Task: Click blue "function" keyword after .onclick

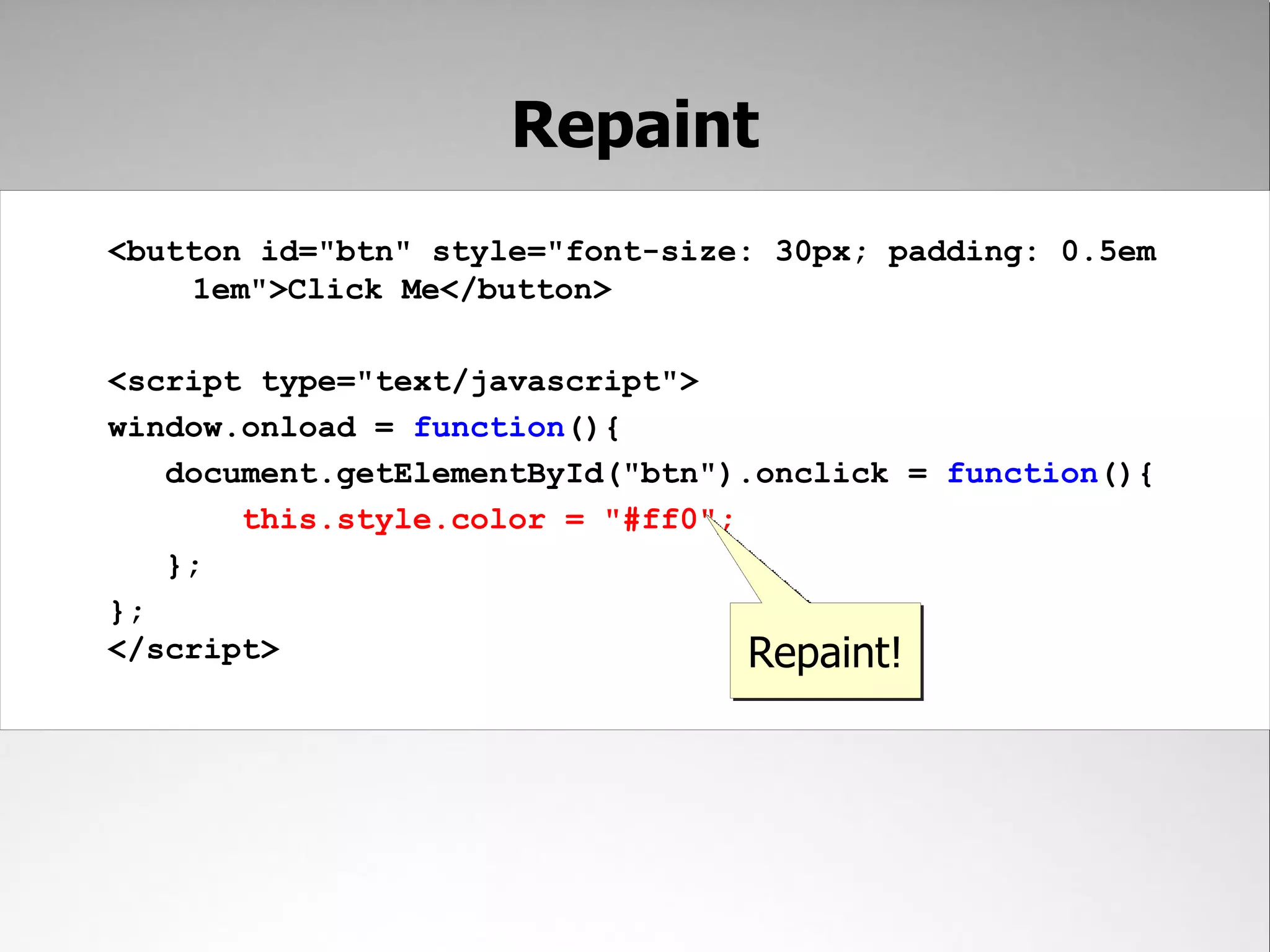Action: tap(1022, 474)
